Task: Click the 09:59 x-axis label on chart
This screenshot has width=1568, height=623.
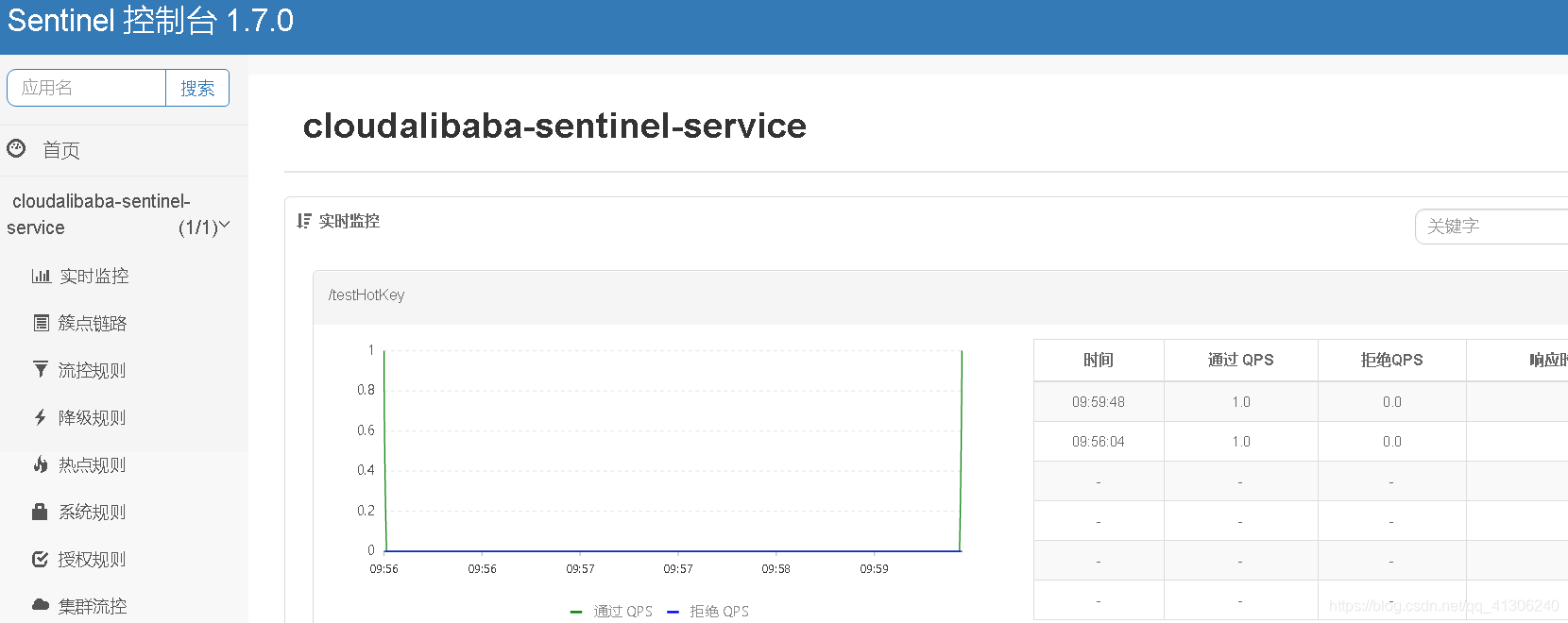Action: [x=874, y=569]
